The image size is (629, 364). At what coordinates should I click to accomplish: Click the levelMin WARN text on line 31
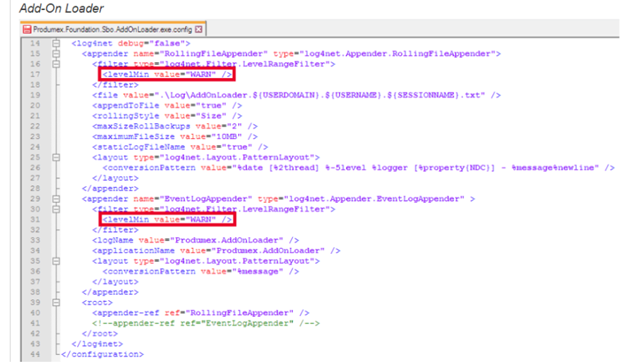[x=167, y=220]
